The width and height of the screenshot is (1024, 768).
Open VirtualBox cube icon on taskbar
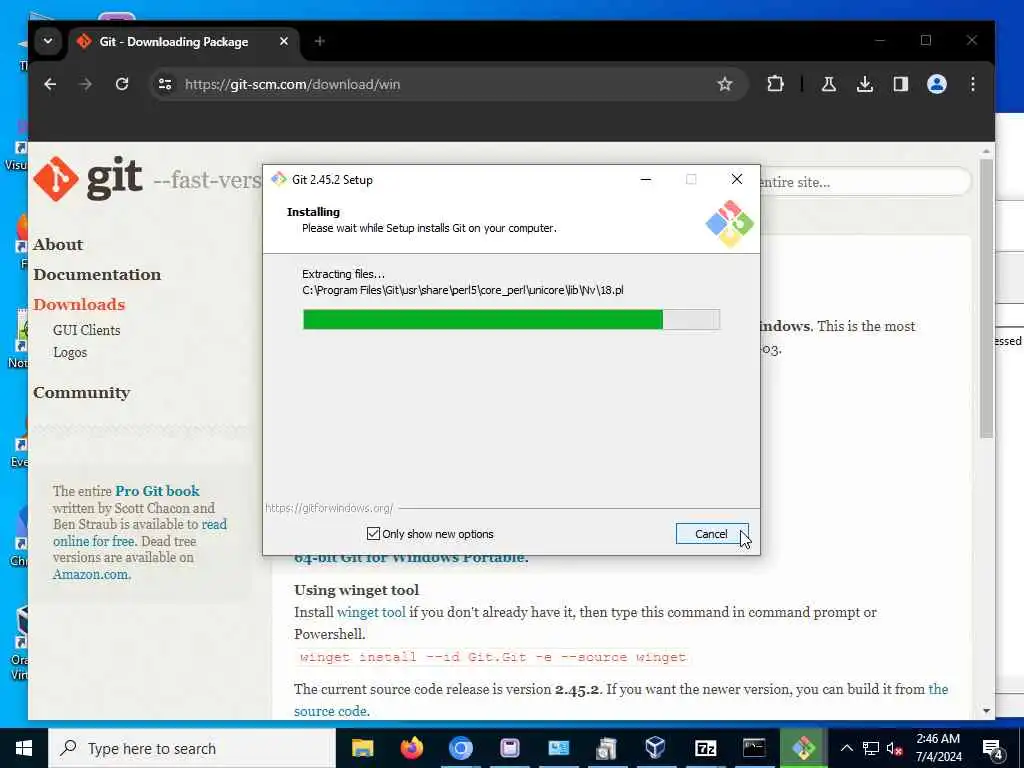655,748
